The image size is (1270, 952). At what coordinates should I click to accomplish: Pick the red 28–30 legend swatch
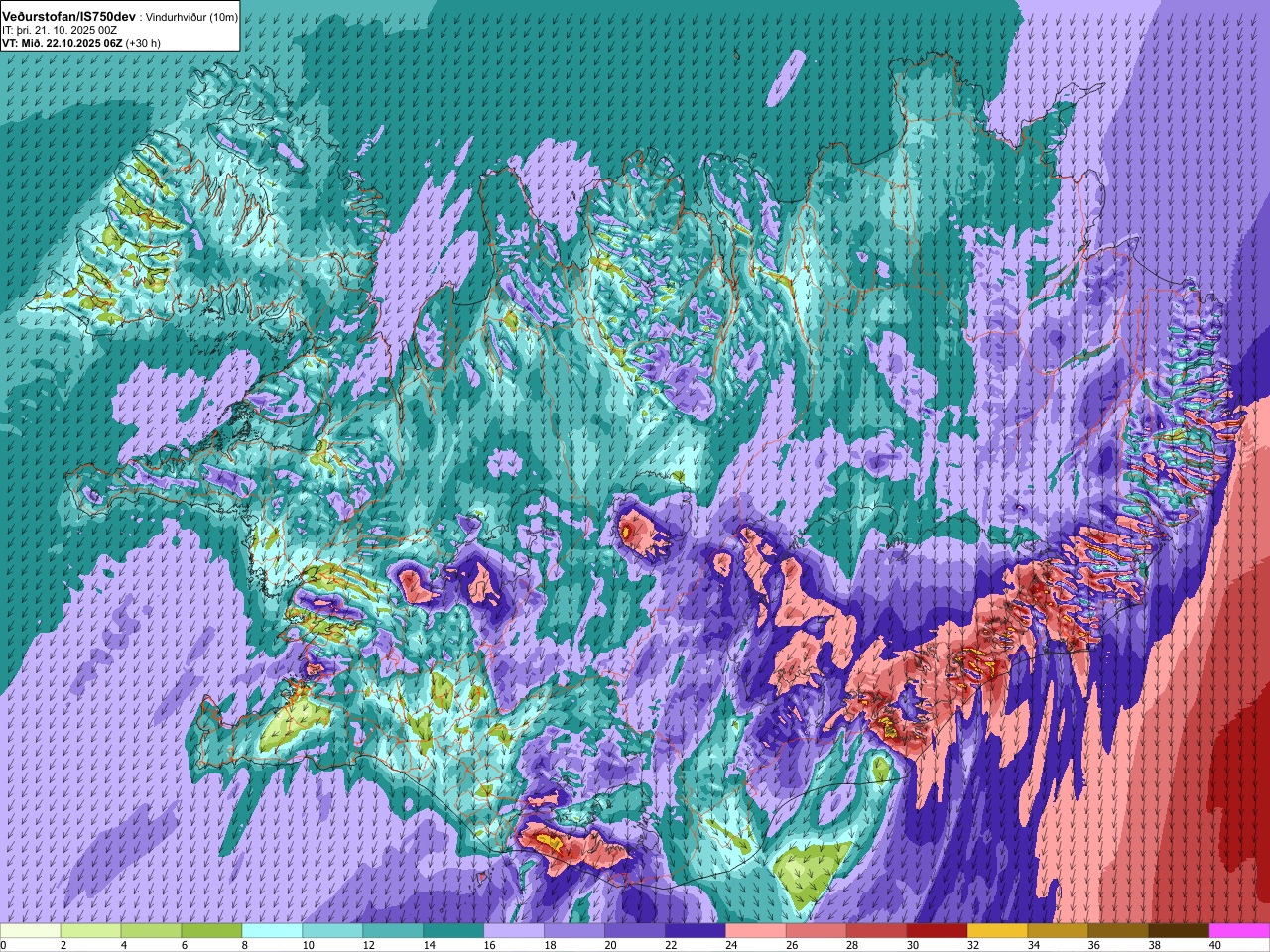(877, 931)
